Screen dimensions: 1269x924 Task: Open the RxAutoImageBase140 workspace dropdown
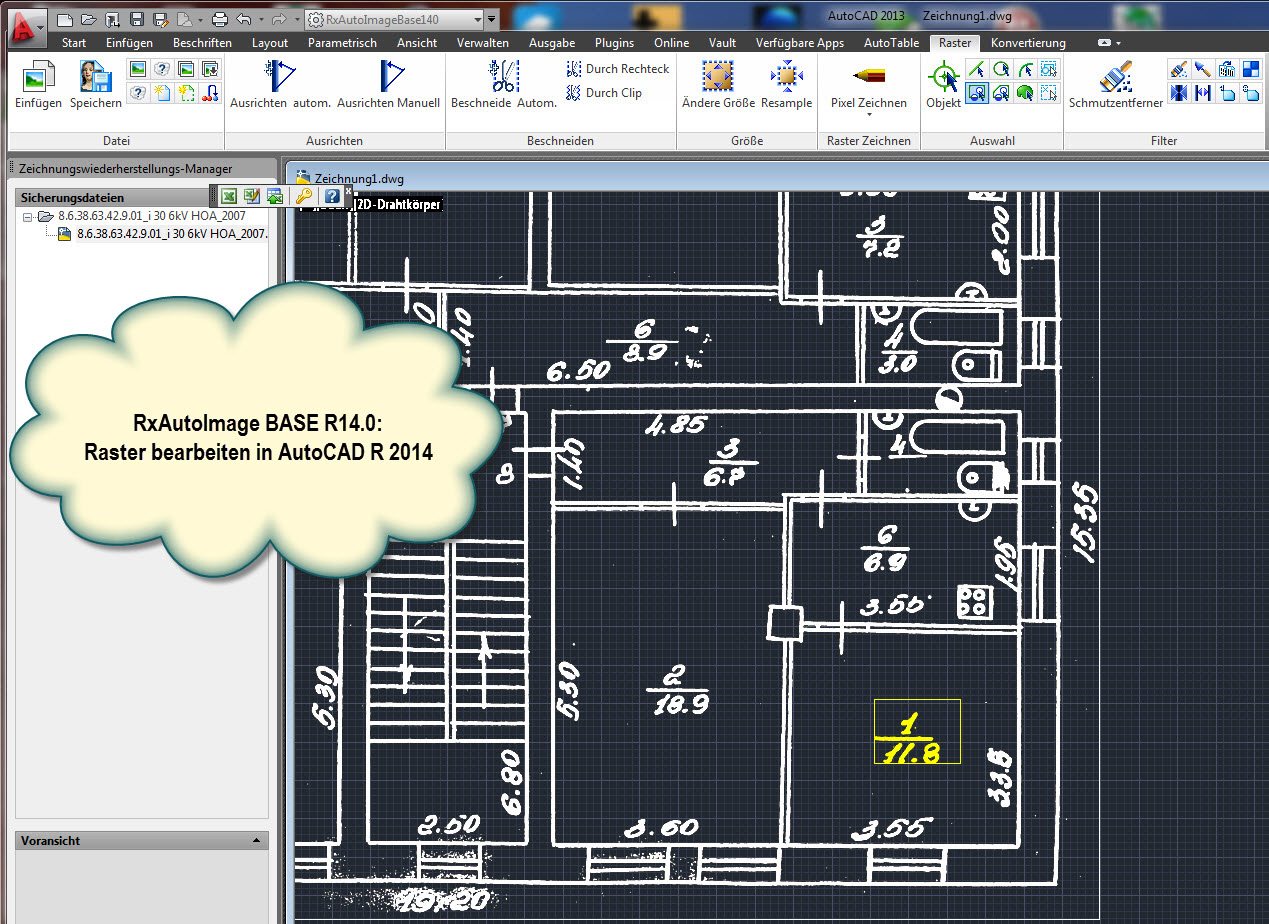coord(491,19)
